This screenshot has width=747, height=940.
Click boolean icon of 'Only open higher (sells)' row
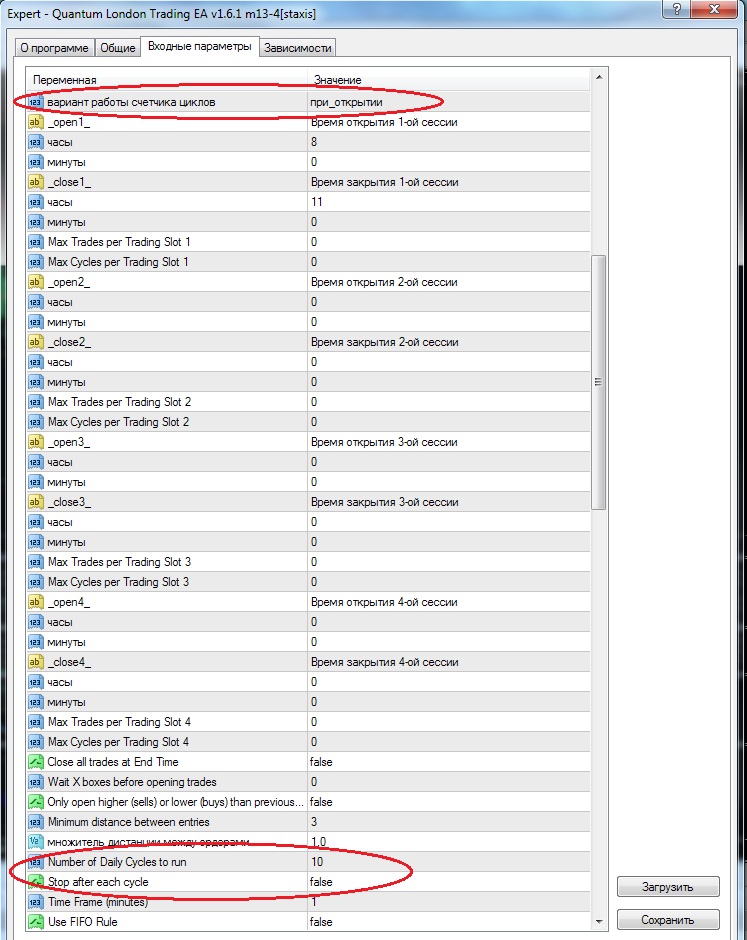[x=36, y=802]
